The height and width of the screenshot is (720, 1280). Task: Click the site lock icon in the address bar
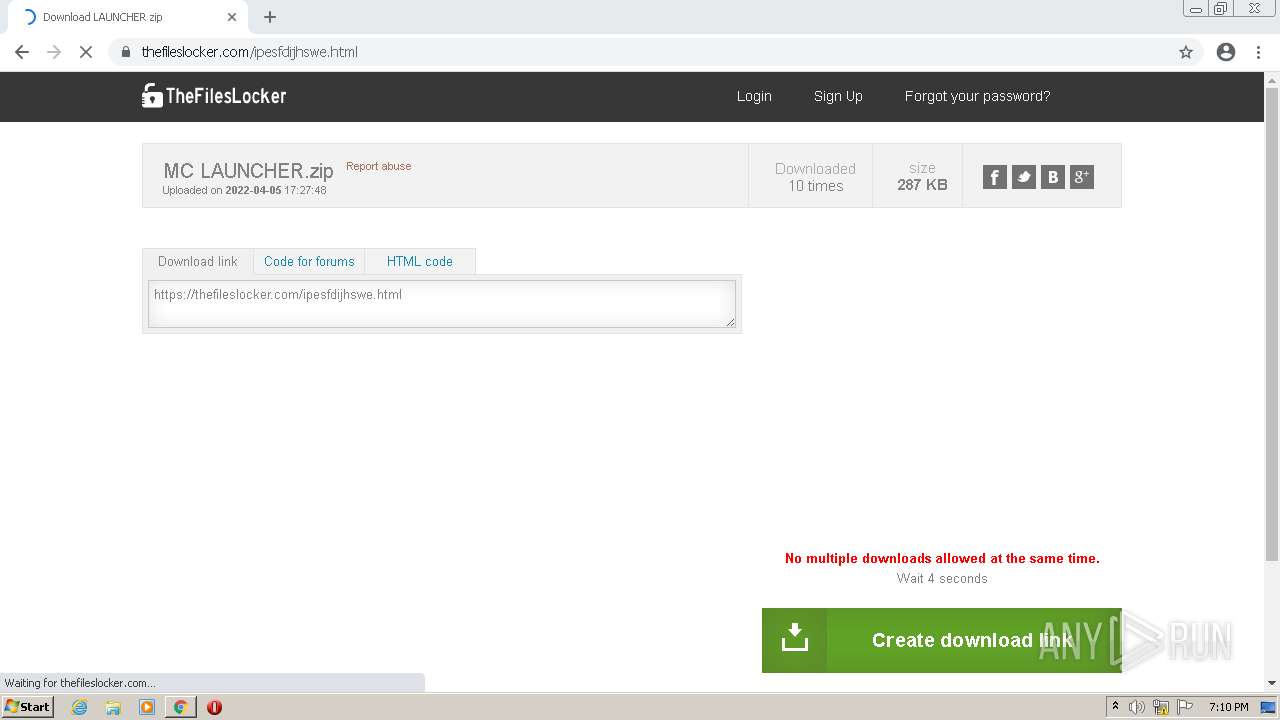(126, 52)
